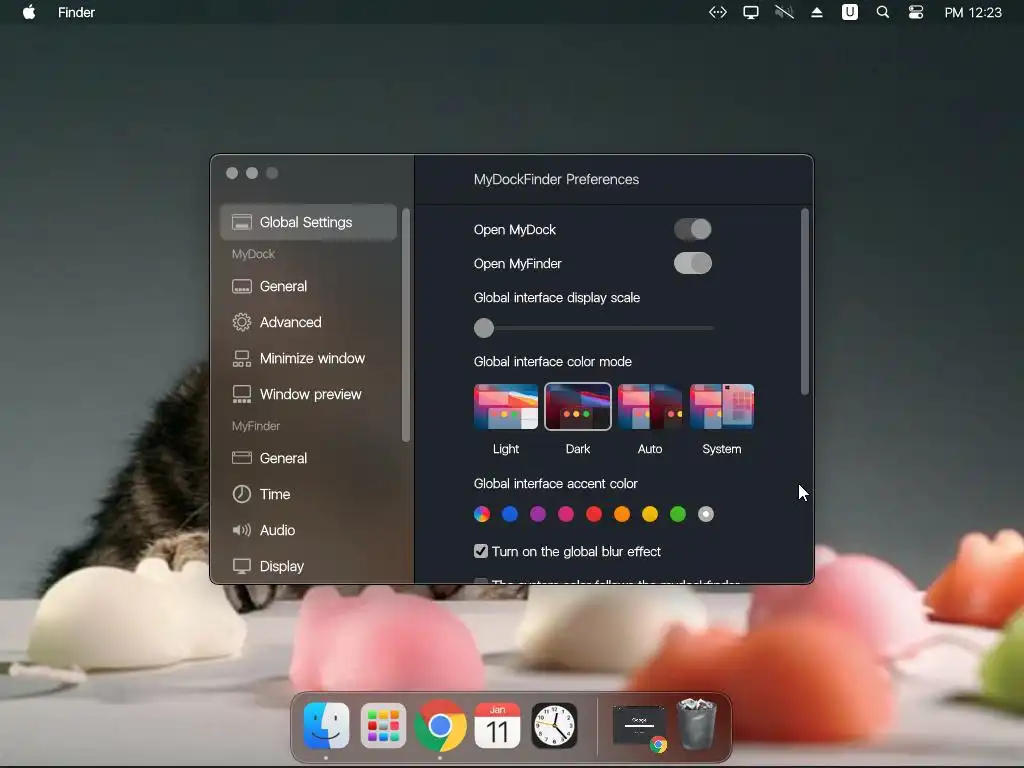Open Clock from the dock
Image resolution: width=1024 pixels, height=768 pixels.
(x=554, y=725)
